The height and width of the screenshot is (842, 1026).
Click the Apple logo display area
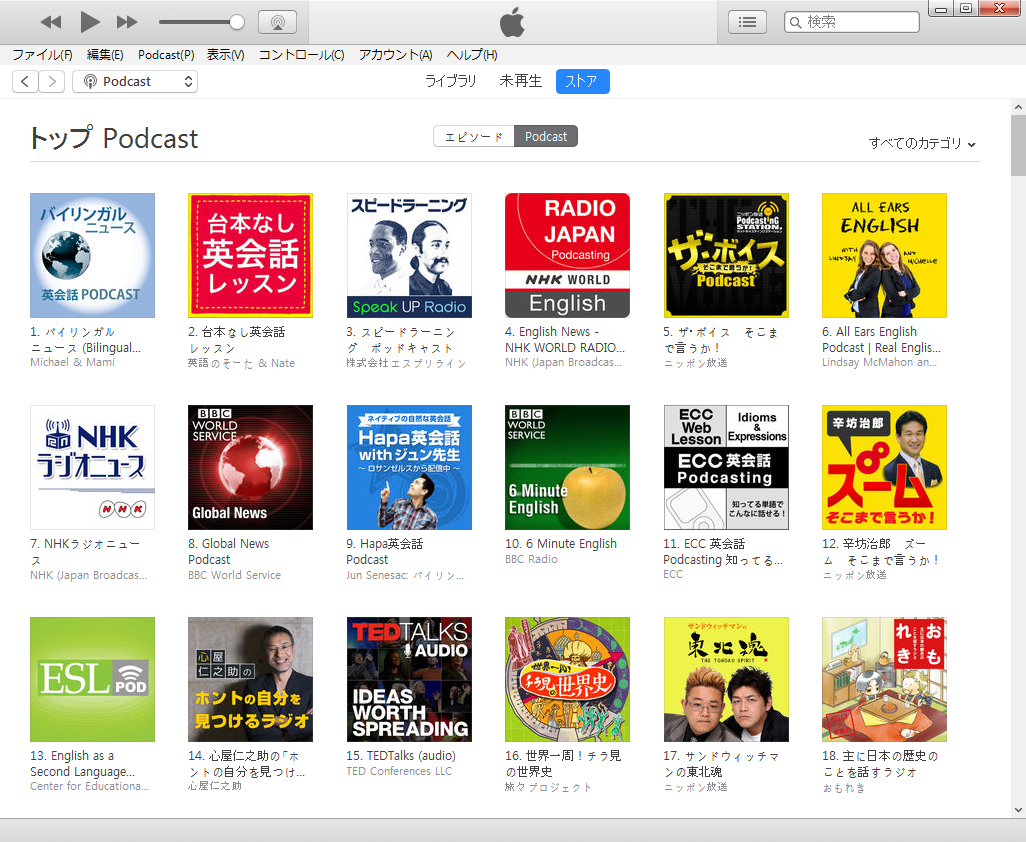point(512,22)
